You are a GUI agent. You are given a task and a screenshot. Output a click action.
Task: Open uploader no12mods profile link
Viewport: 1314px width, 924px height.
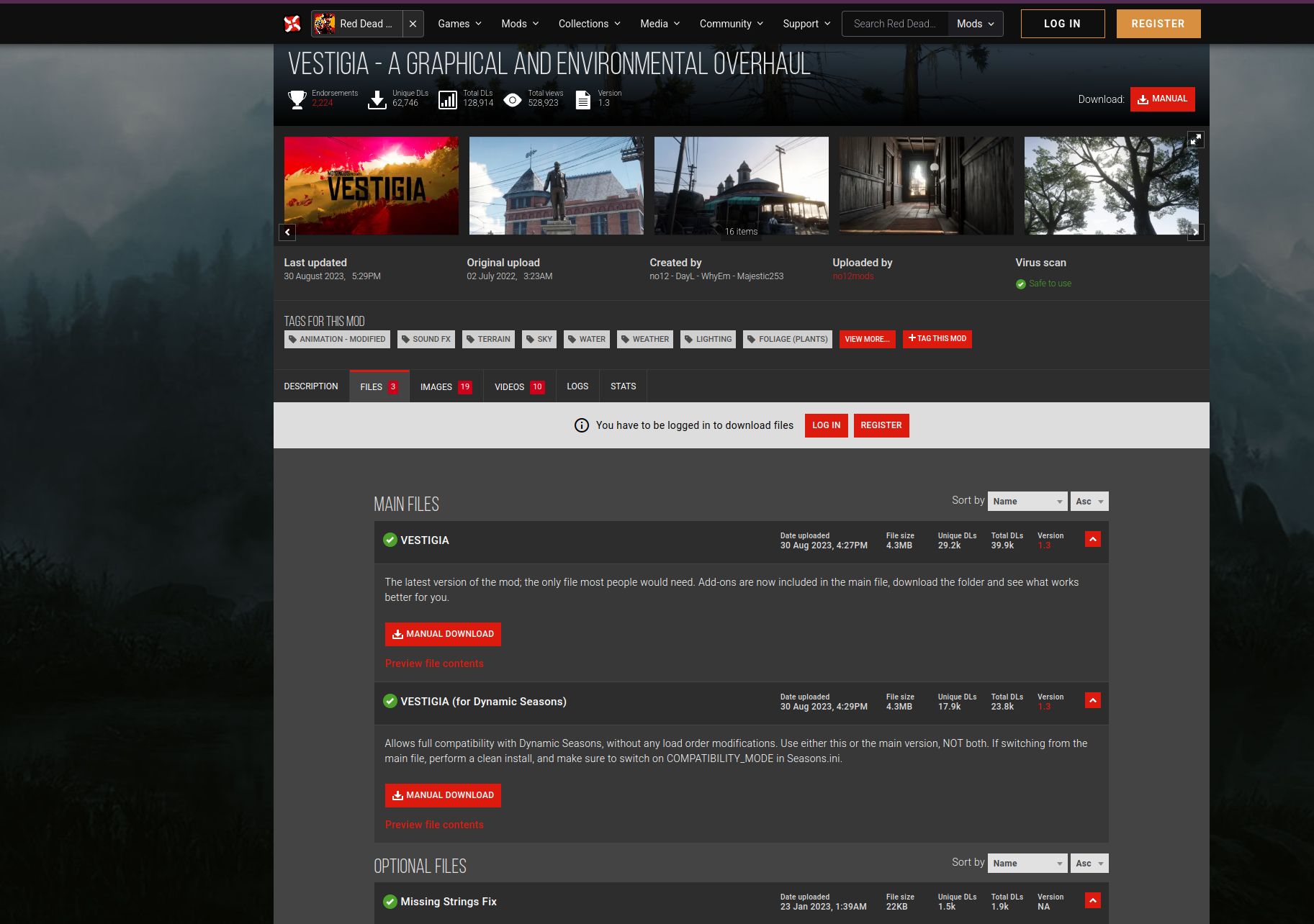click(x=853, y=276)
